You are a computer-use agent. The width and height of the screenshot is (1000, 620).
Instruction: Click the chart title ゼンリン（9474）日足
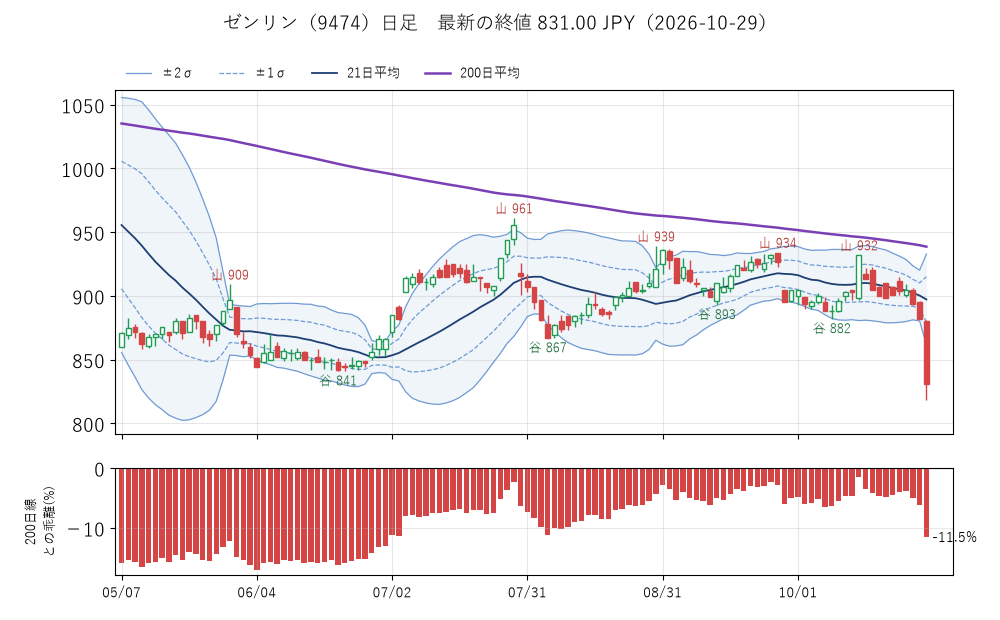pyautogui.click(x=320, y=23)
